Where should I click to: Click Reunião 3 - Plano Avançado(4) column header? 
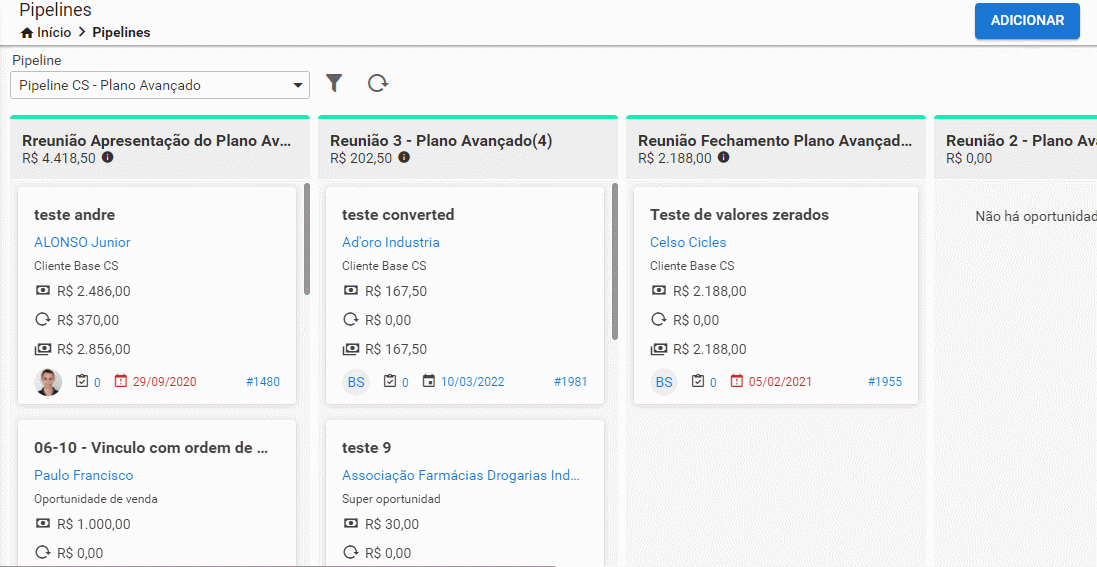click(441, 141)
